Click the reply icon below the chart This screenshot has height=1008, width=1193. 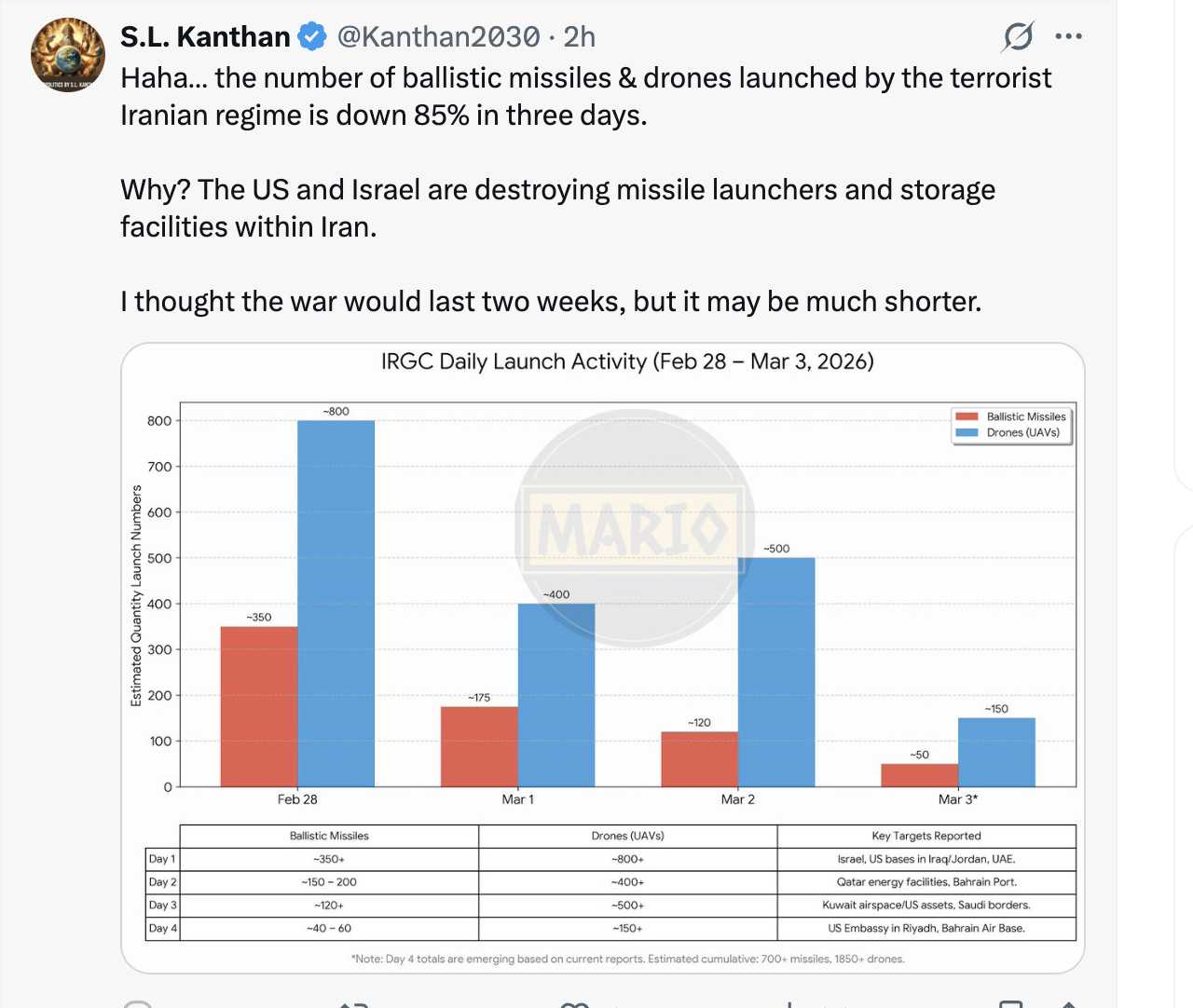[x=138, y=1004]
